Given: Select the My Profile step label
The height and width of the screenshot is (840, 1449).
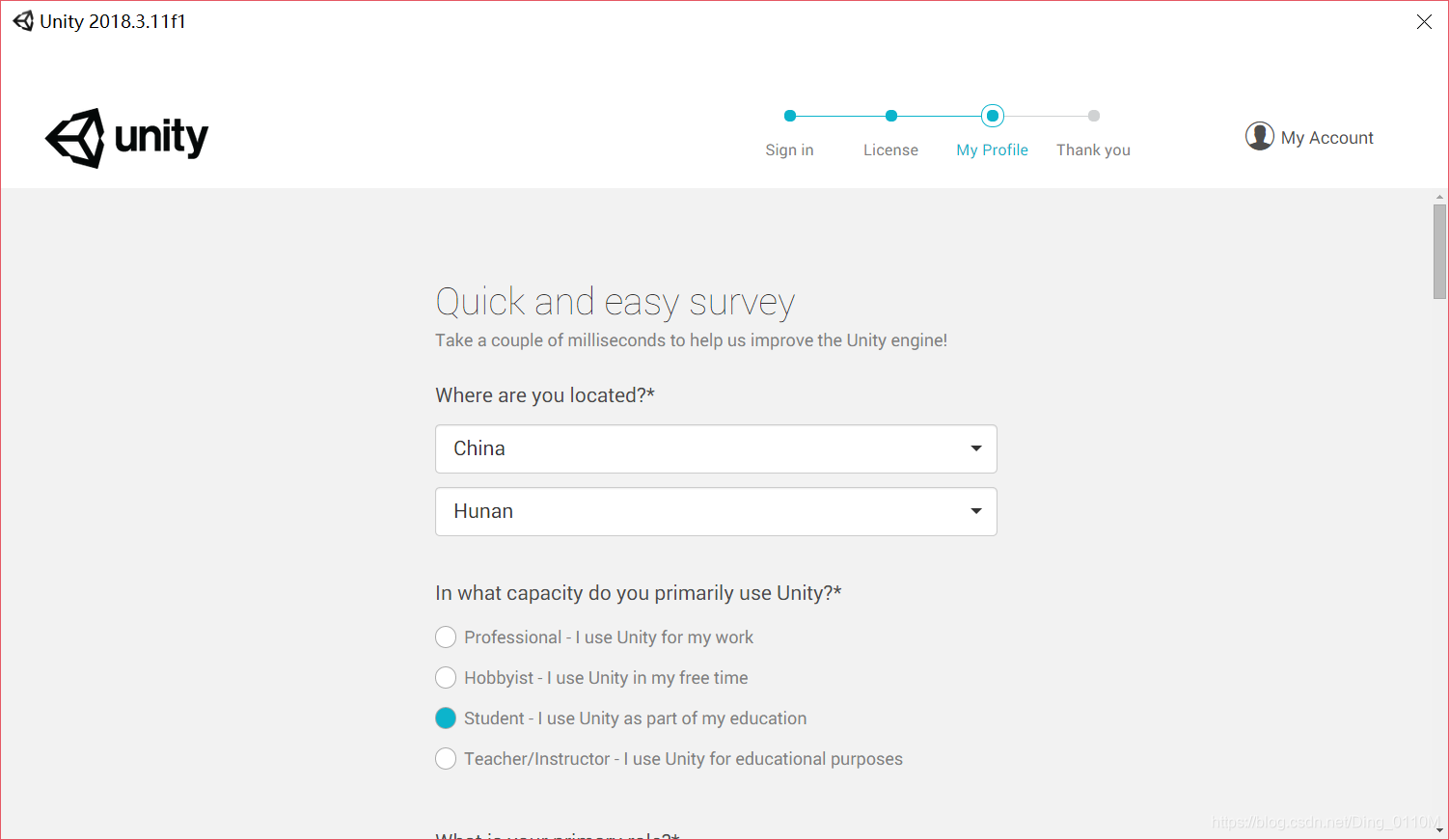Looking at the screenshot, I should (x=992, y=150).
